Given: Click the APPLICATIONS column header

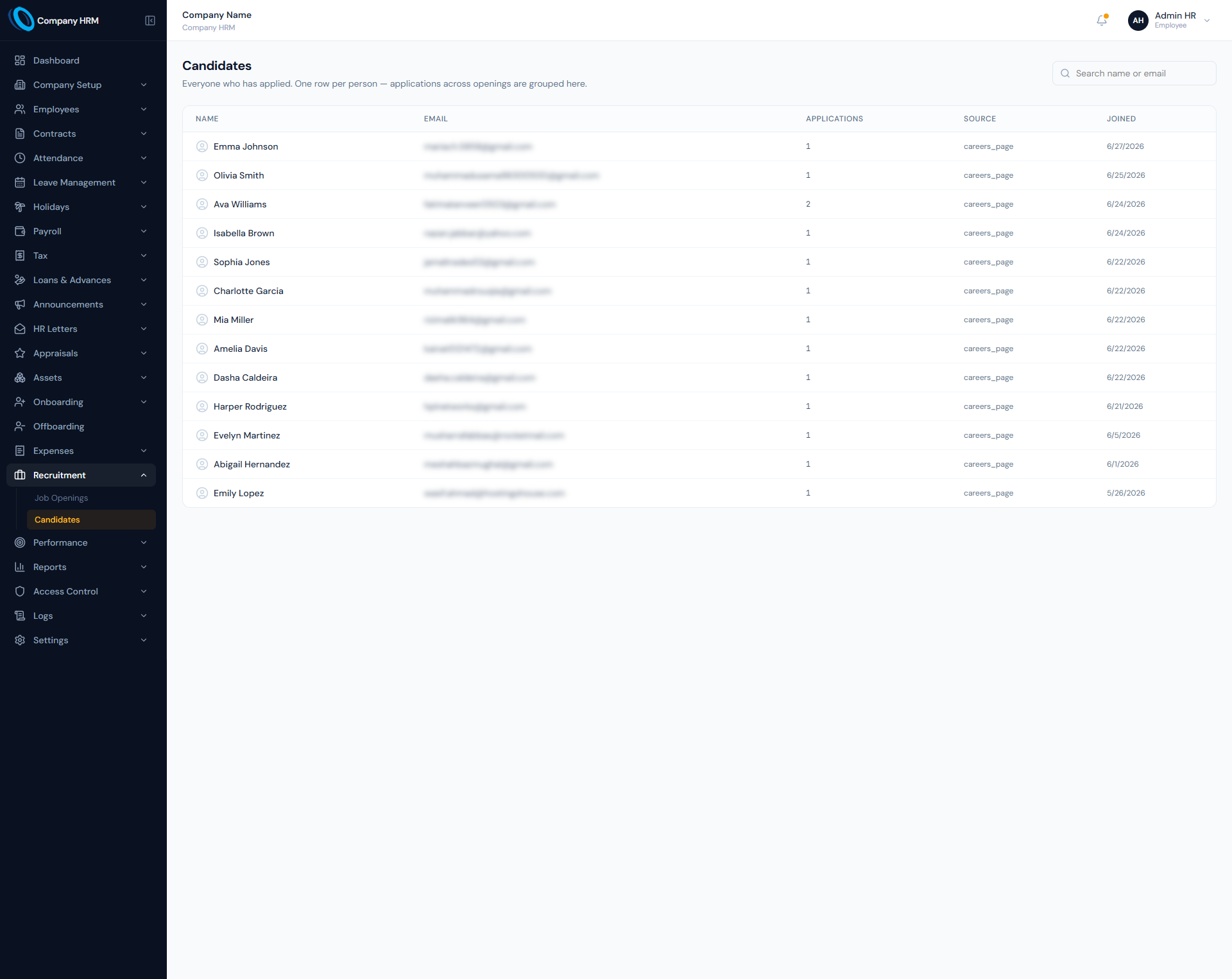Looking at the screenshot, I should 834,119.
